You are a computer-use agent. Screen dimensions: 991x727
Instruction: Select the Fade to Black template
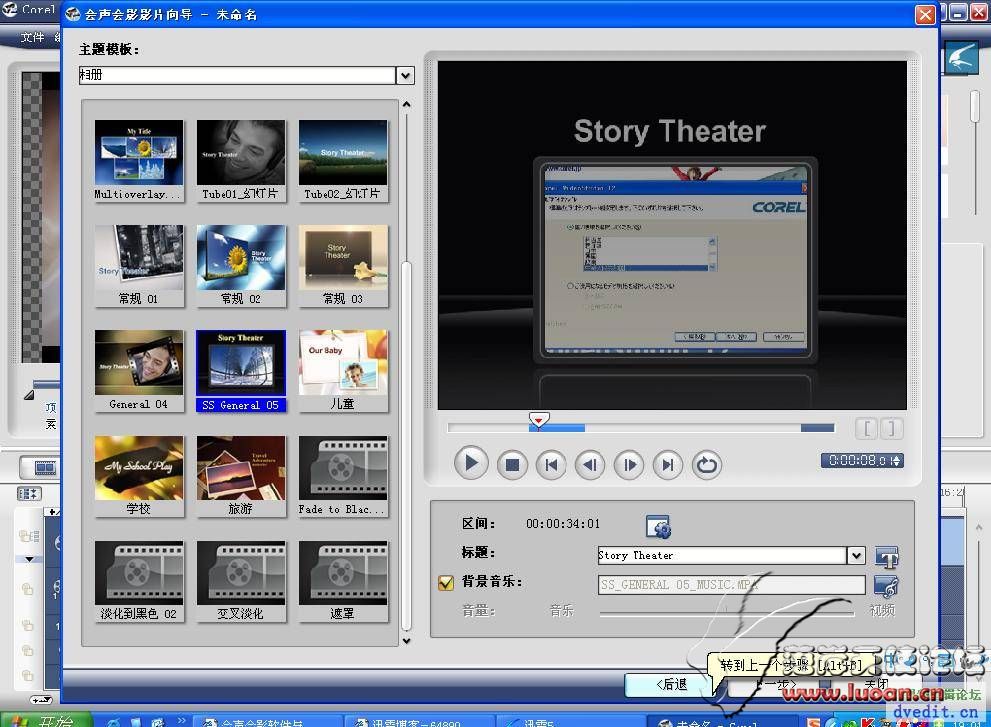343,476
